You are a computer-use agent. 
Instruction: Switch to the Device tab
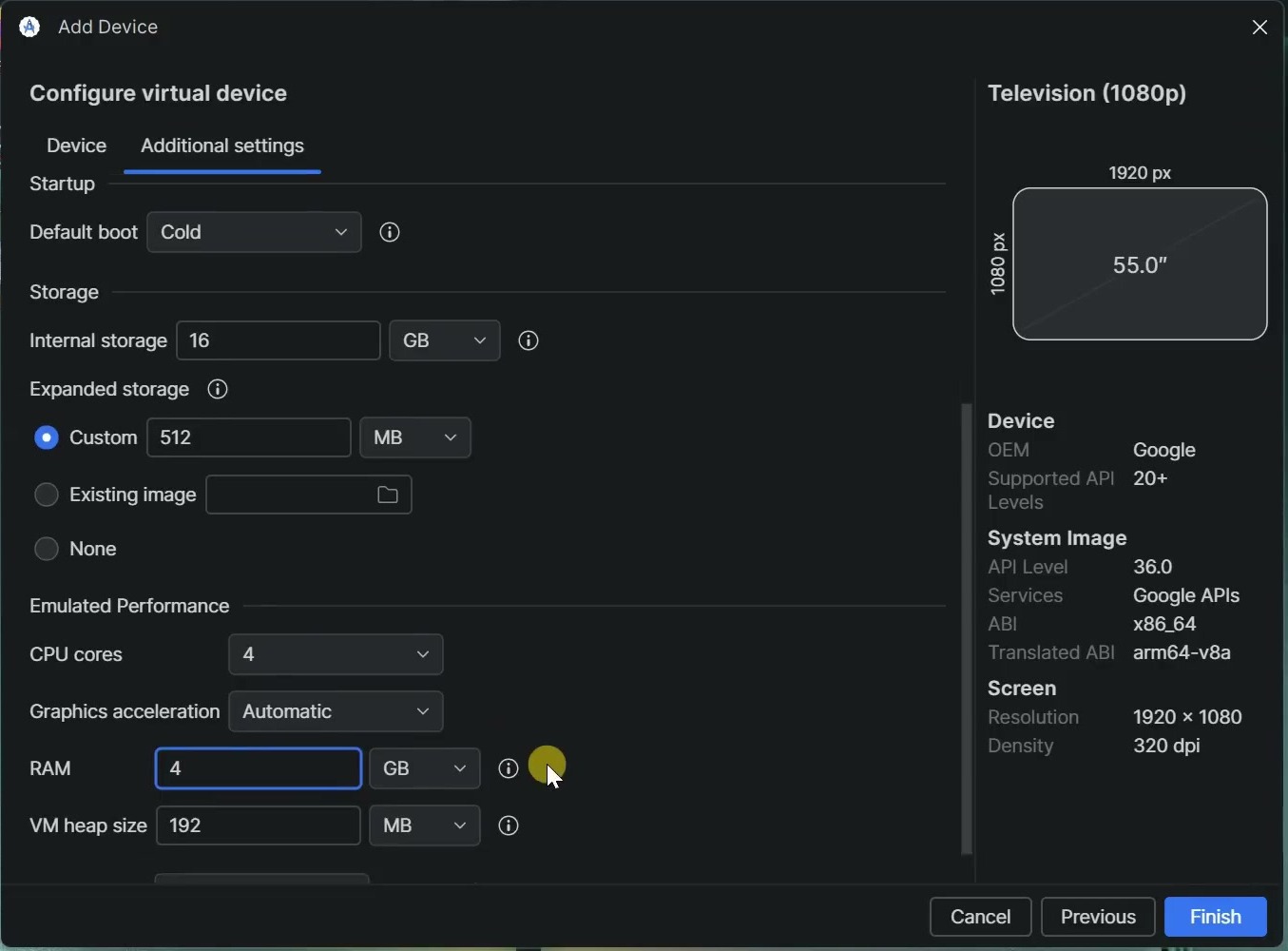click(77, 146)
